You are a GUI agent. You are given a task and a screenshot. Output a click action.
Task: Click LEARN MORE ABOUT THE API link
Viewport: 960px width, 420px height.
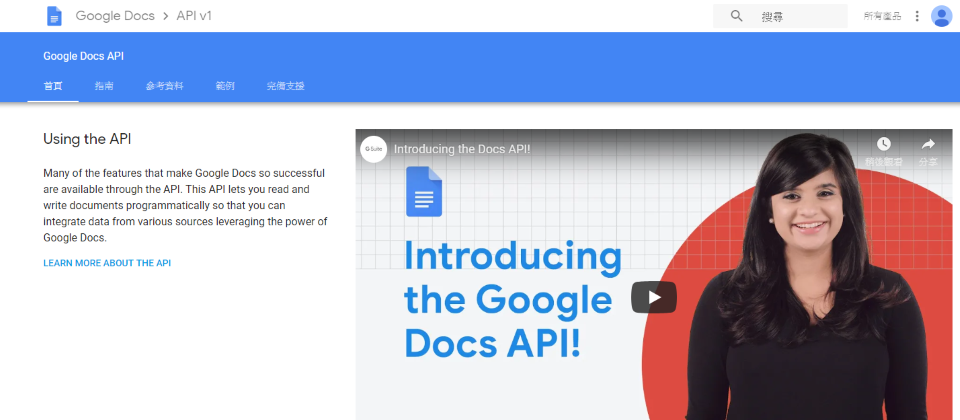point(107,263)
